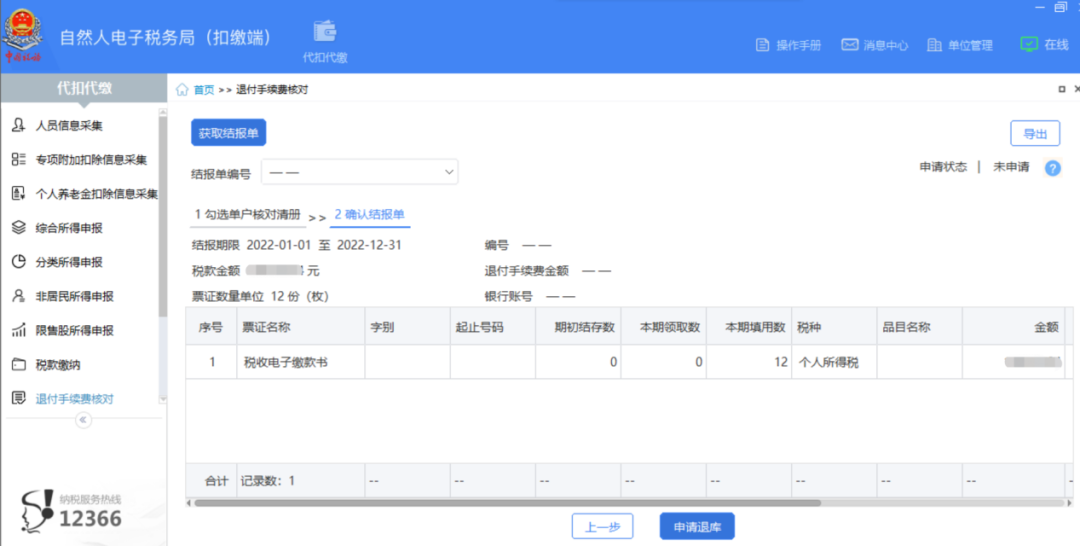The width and height of the screenshot is (1080, 546).
Task: Click the 12366 hotline service icon
Action: click(x=36, y=511)
